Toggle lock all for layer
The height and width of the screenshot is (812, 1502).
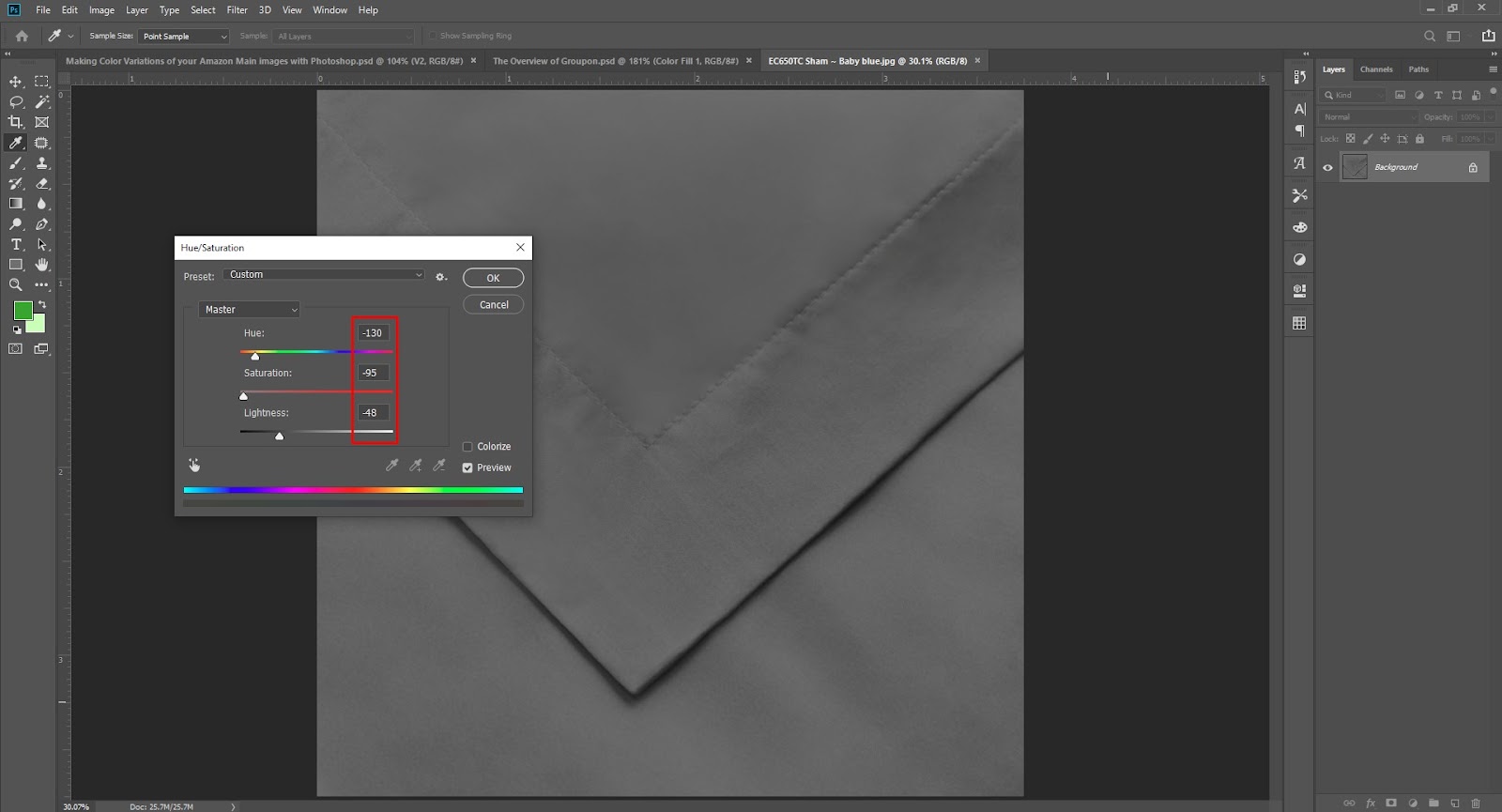click(1419, 139)
